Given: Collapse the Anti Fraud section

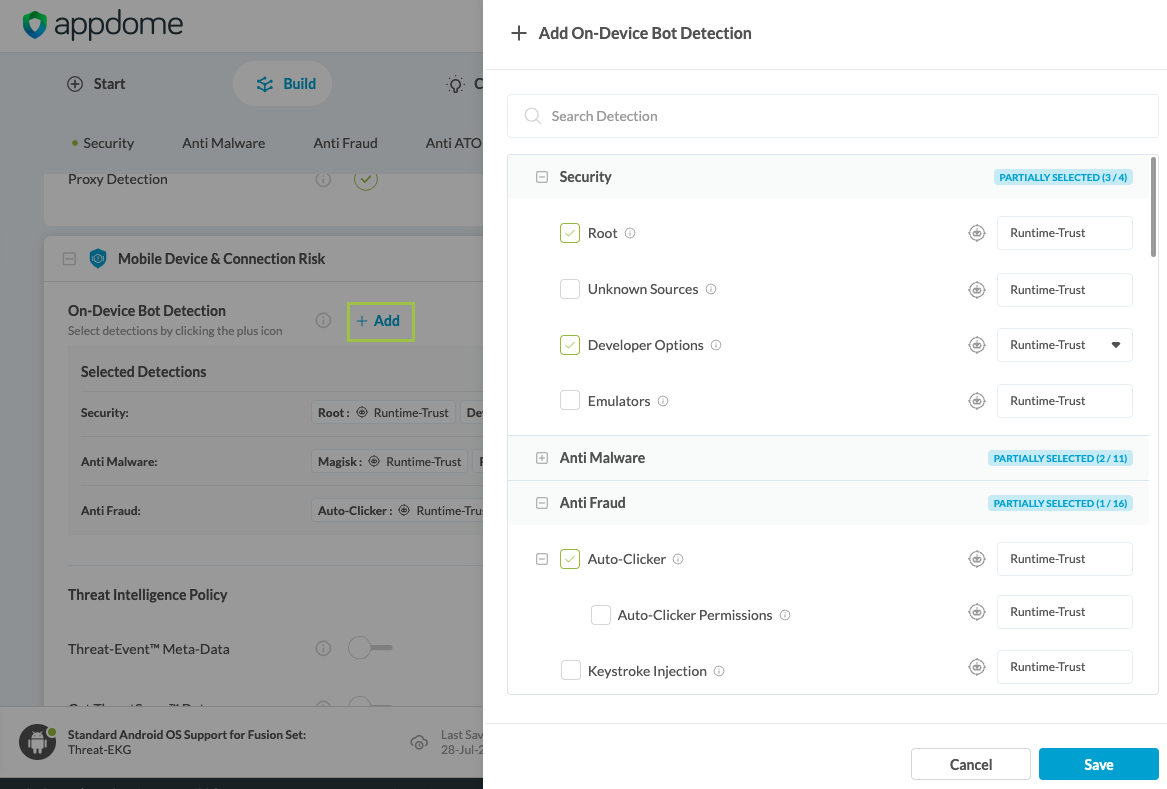Looking at the screenshot, I should point(541,502).
